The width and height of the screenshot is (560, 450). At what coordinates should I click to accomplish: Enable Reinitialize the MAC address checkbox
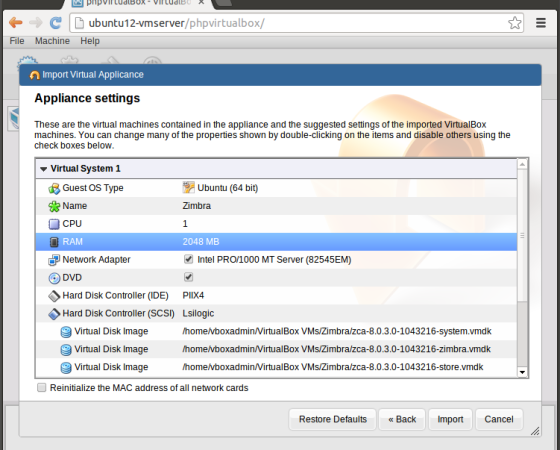pyautogui.click(x=42, y=388)
